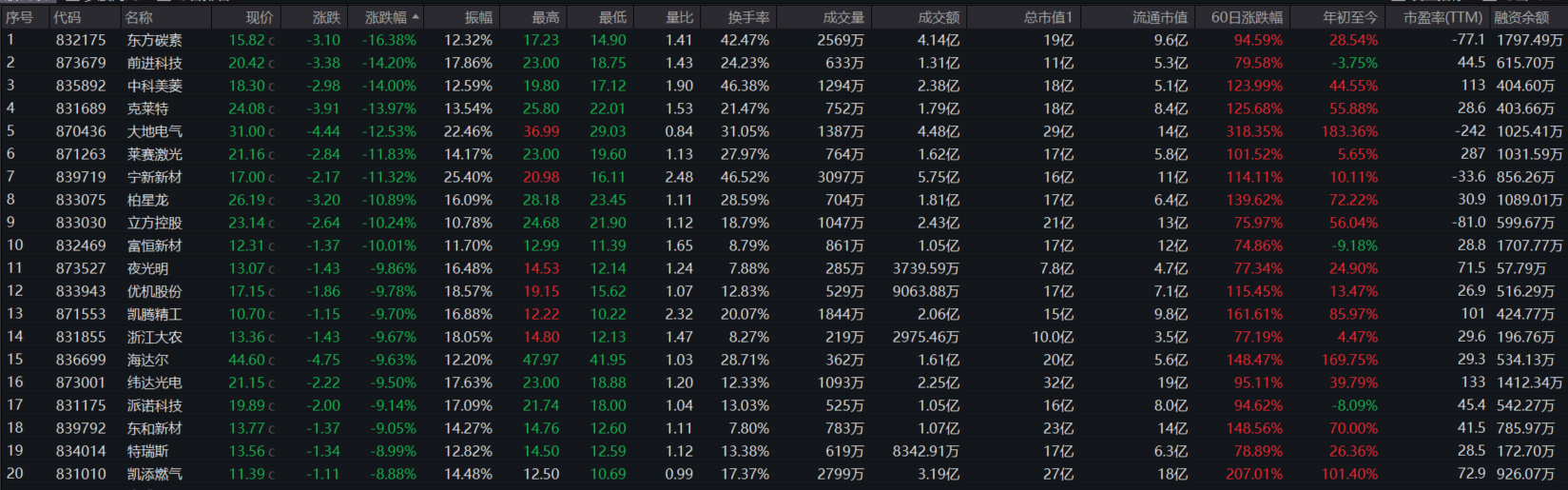Sort by 涨跌幅 column header
The image size is (1568, 490).
(x=385, y=17)
